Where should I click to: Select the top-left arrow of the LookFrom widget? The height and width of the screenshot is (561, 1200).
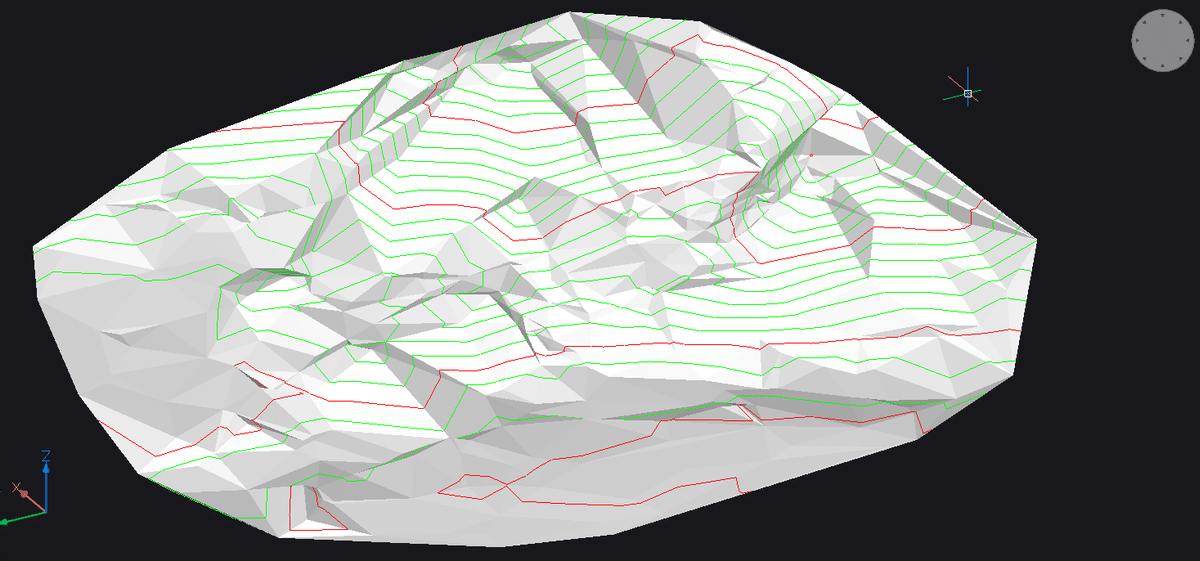tap(1144, 22)
